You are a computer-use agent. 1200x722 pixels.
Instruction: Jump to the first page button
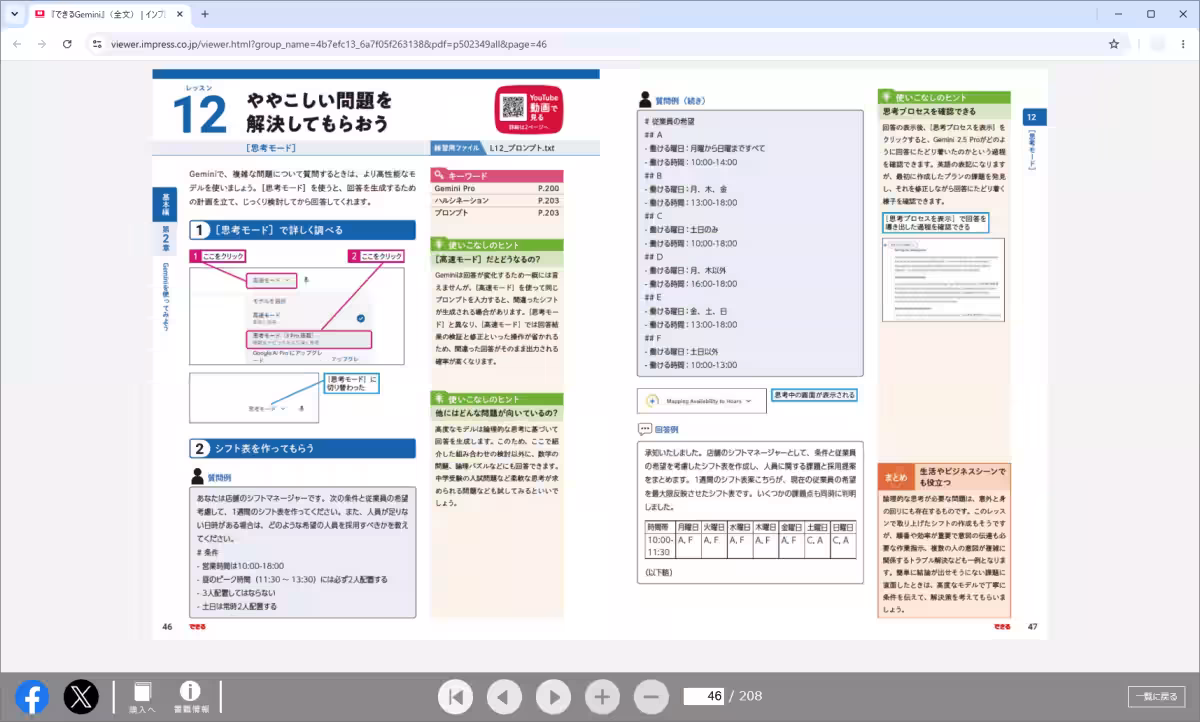(455, 696)
